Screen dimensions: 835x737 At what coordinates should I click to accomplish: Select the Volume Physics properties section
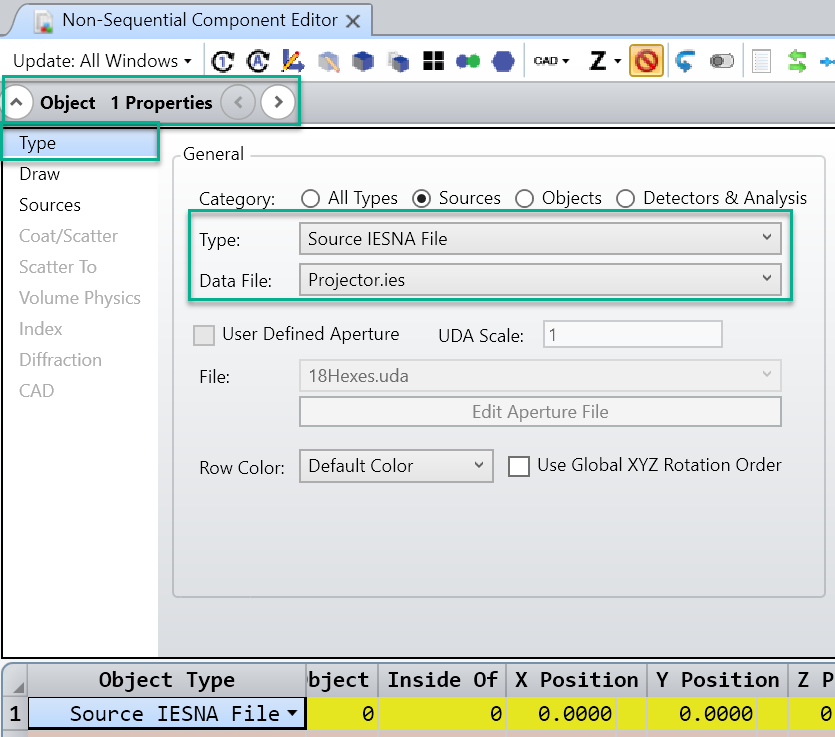80,298
